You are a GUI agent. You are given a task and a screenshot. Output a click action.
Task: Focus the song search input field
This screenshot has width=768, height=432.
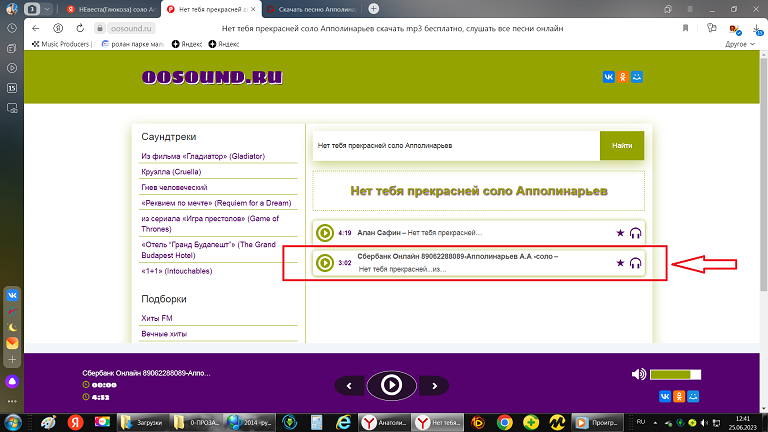pyautogui.click(x=456, y=145)
